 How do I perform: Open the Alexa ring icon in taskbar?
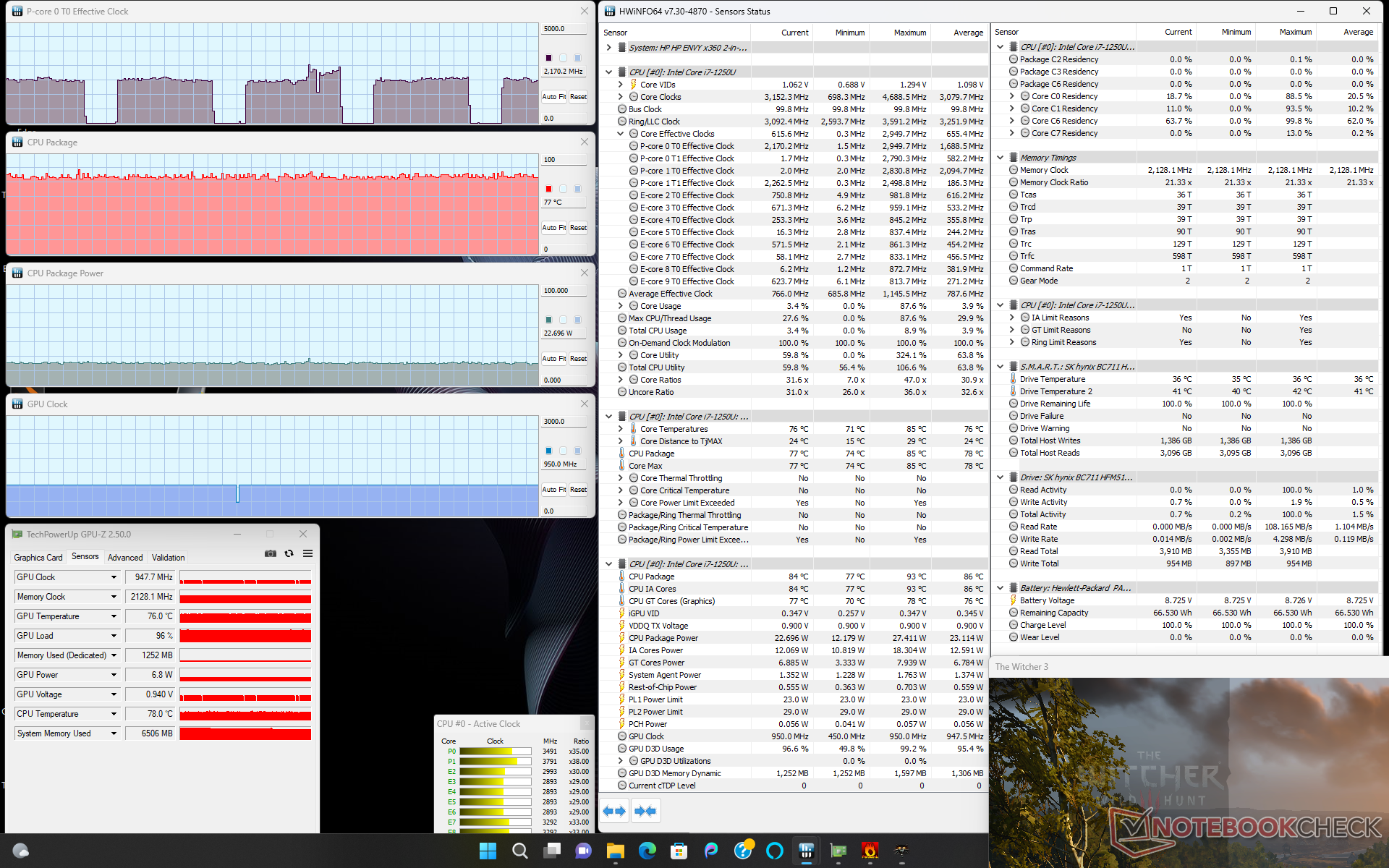774,851
